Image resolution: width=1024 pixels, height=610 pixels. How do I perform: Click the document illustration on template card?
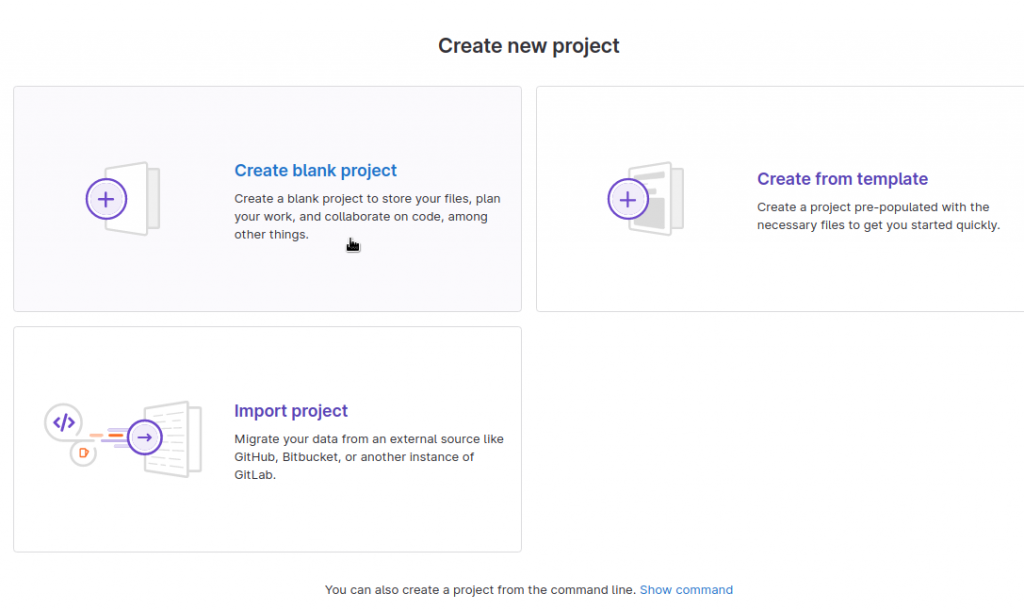[660, 198]
